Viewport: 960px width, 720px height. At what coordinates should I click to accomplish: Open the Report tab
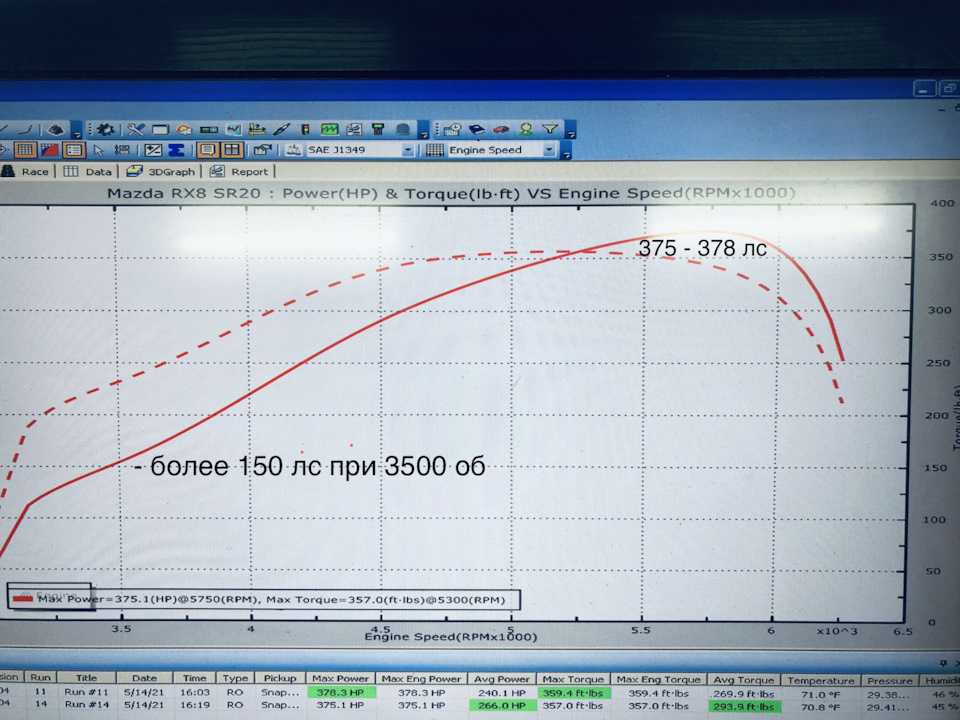pos(239,171)
